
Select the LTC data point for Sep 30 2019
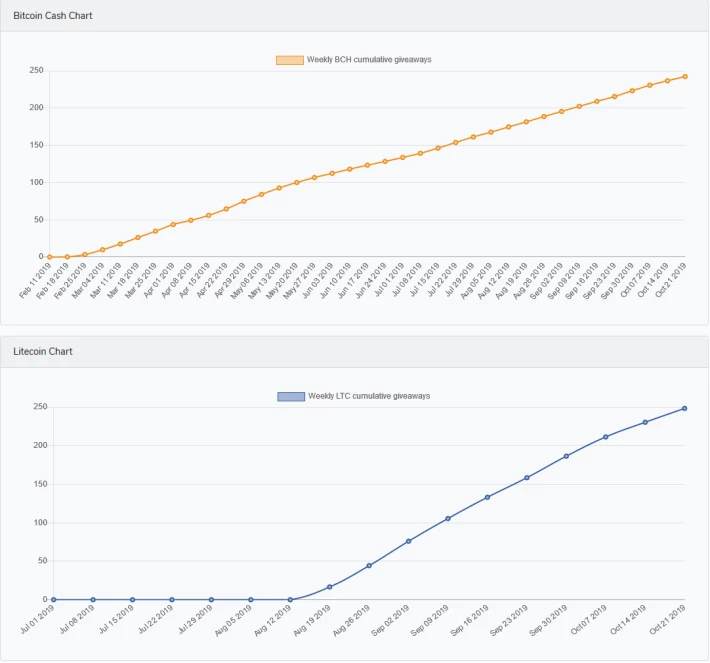coord(566,456)
